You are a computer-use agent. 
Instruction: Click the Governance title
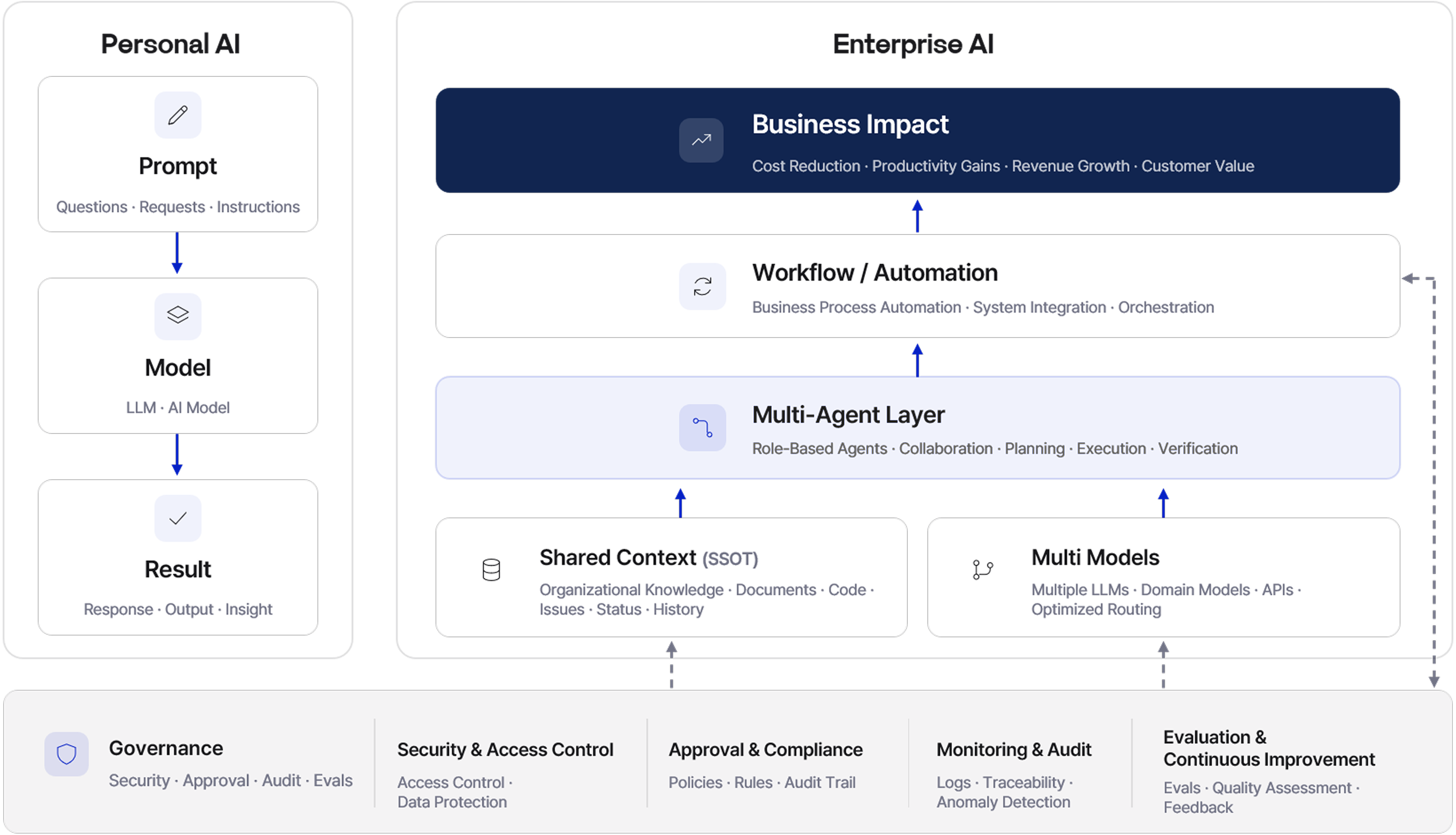166,748
